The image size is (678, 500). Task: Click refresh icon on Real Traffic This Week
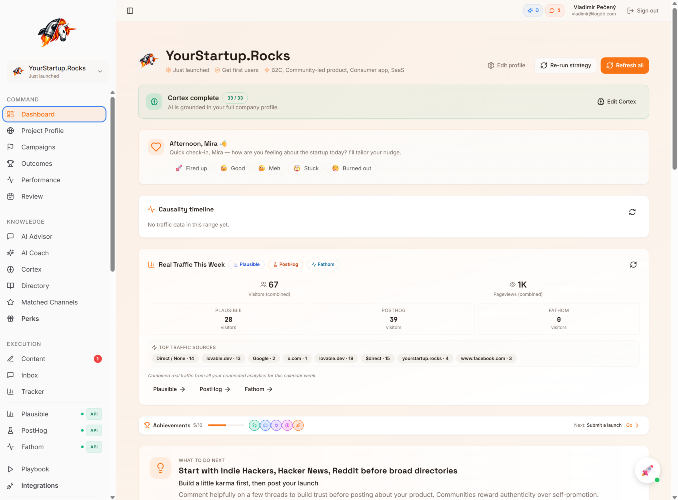[x=632, y=264]
